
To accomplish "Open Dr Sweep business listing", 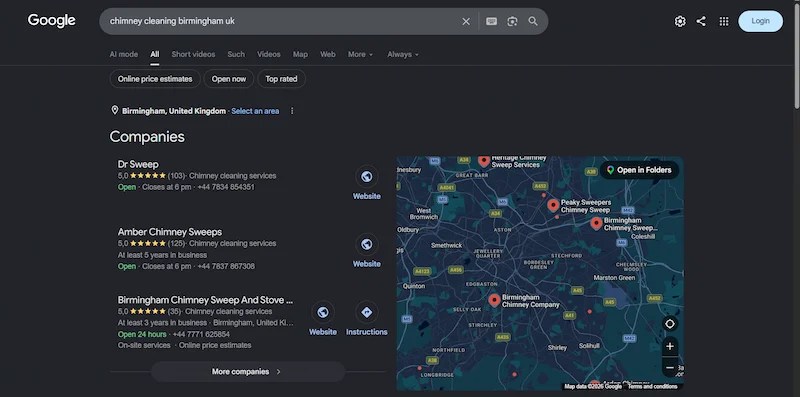I will click(138, 164).
